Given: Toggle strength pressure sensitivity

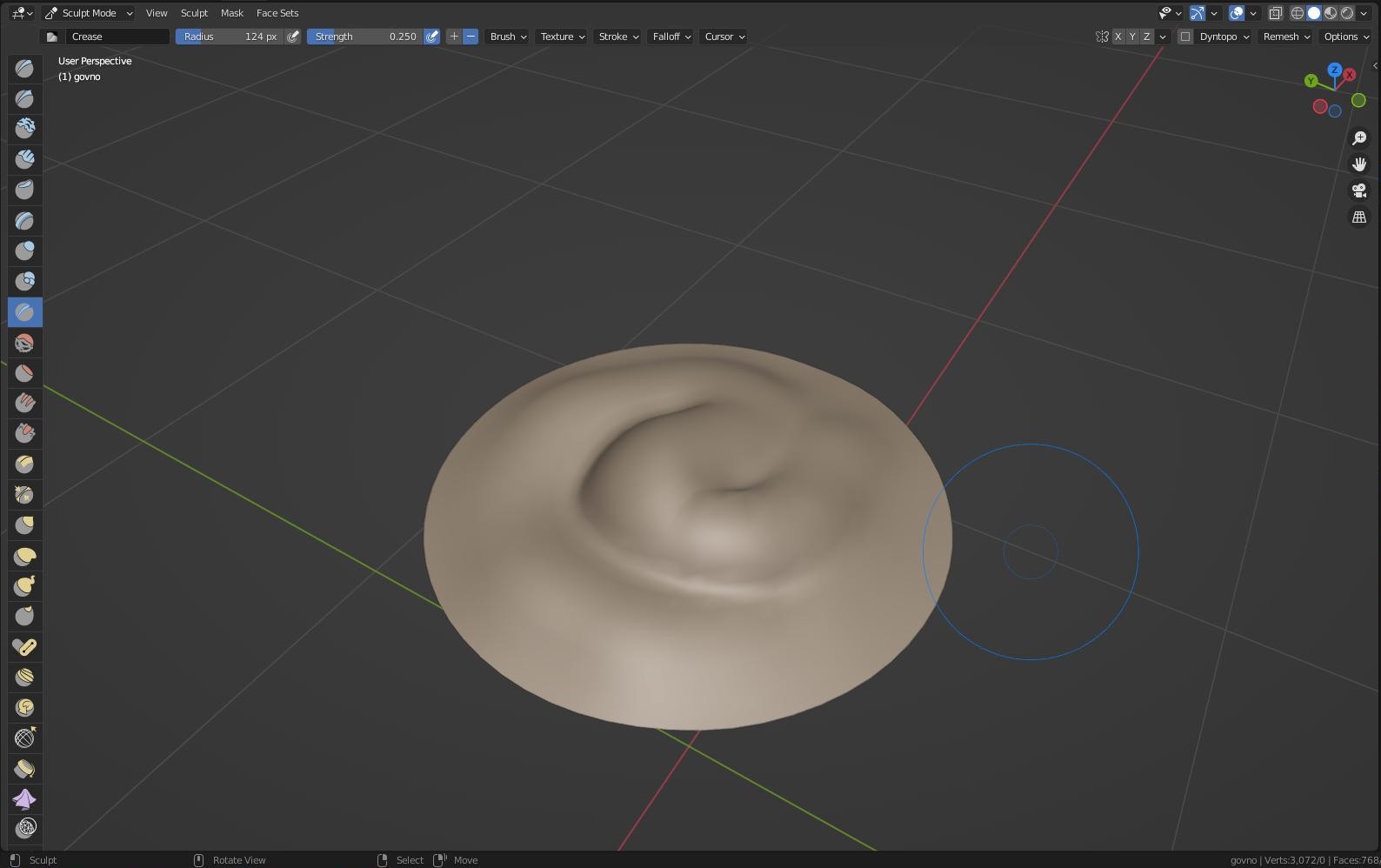Looking at the screenshot, I should coord(431,37).
